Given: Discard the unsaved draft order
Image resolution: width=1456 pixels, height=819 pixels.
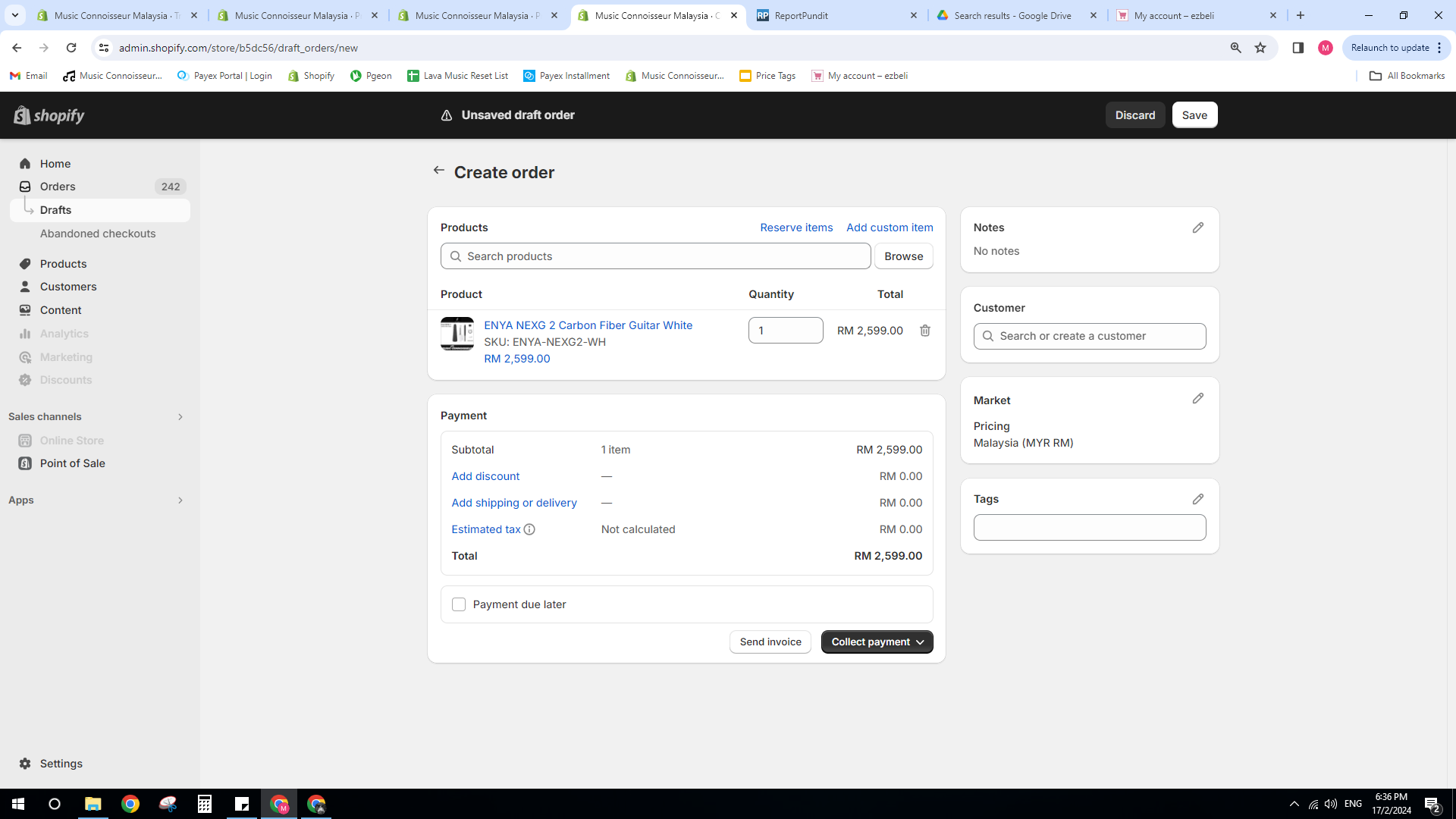Looking at the screenshot, I should 1135,115.
